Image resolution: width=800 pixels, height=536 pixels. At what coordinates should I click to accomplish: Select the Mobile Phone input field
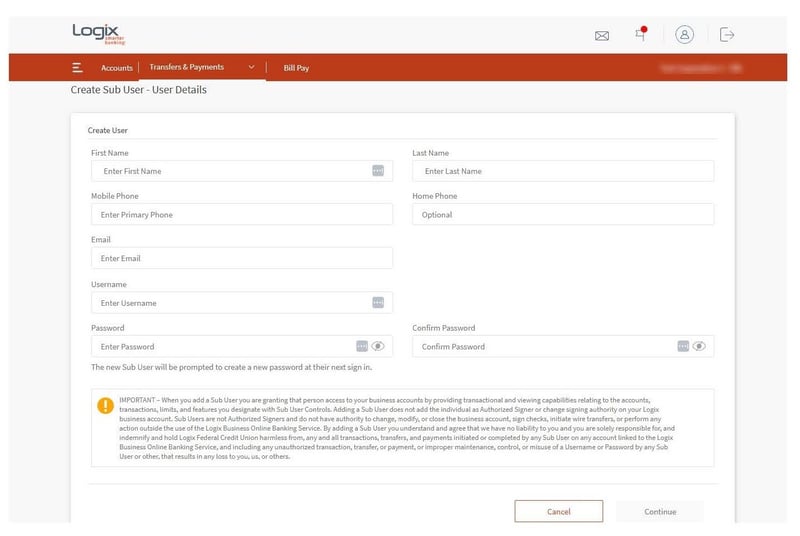[241, 214]
